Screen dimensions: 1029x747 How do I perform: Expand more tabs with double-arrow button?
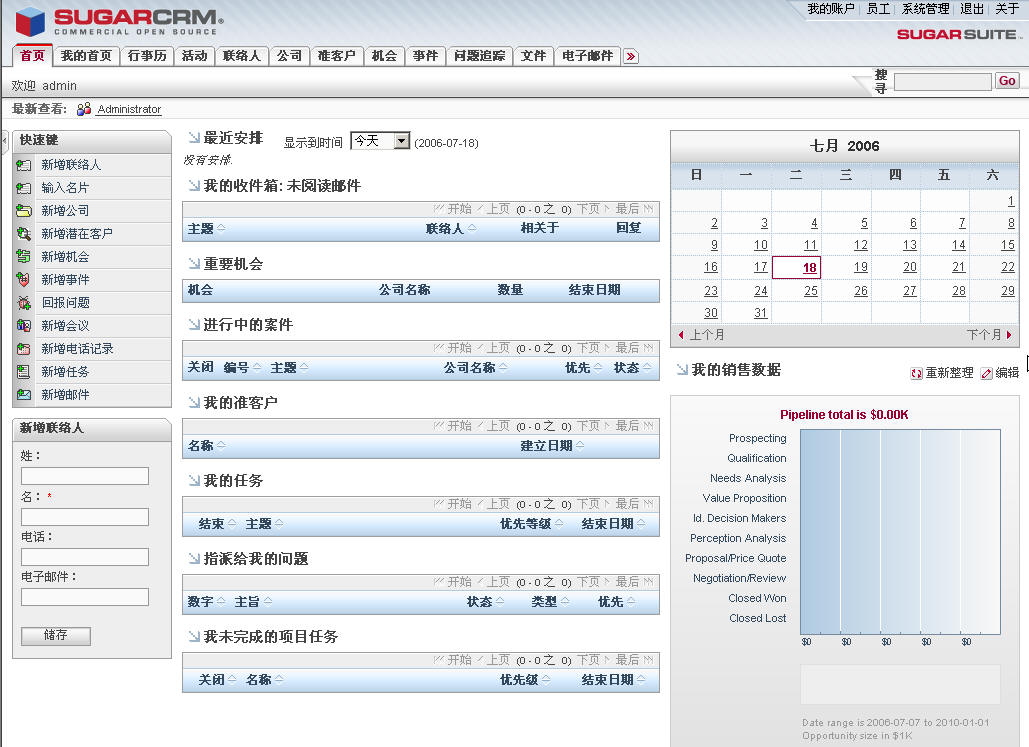631,56
